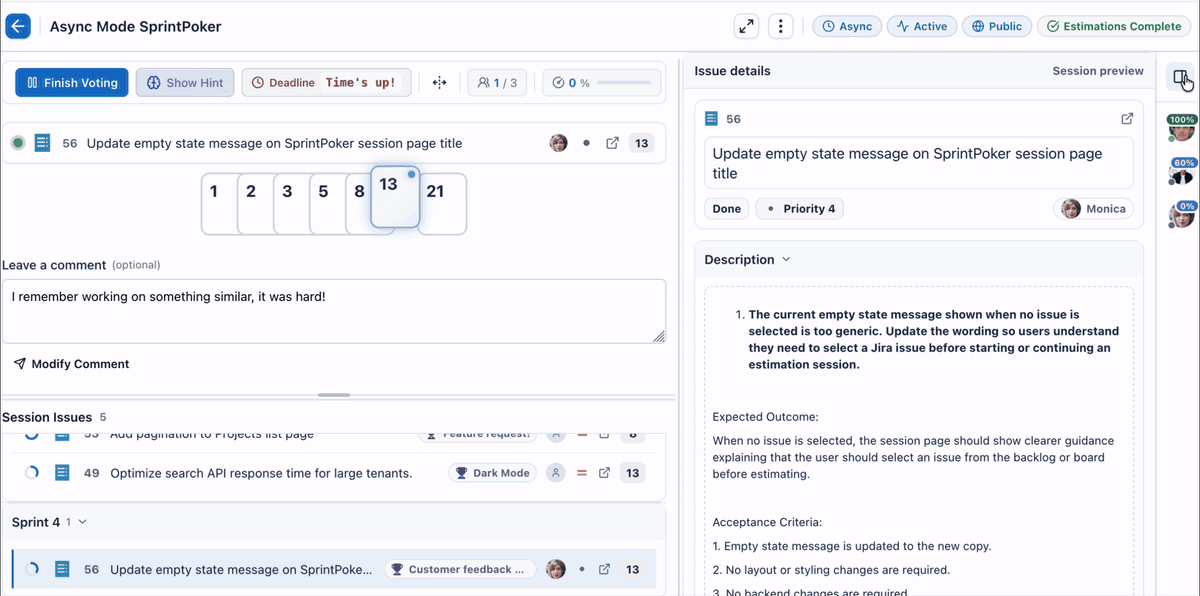1200x596 pixels.
Task: Select the participant avatar showing 100%
Action: [x=1182, y=128]
